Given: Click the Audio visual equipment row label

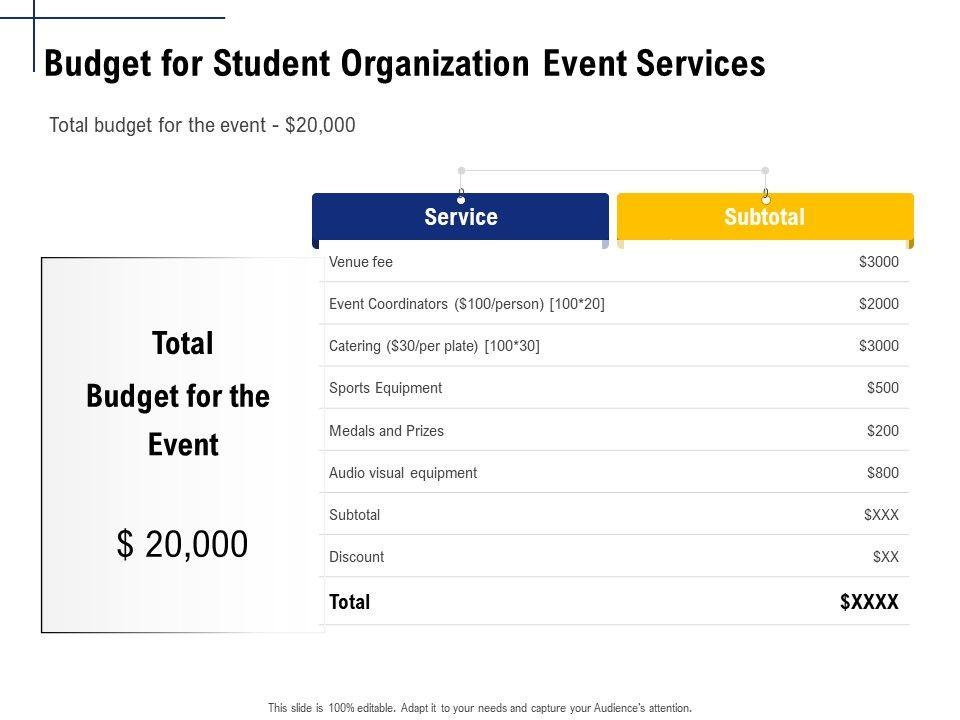Looking at the screenshot, I should tap(403, 473).
